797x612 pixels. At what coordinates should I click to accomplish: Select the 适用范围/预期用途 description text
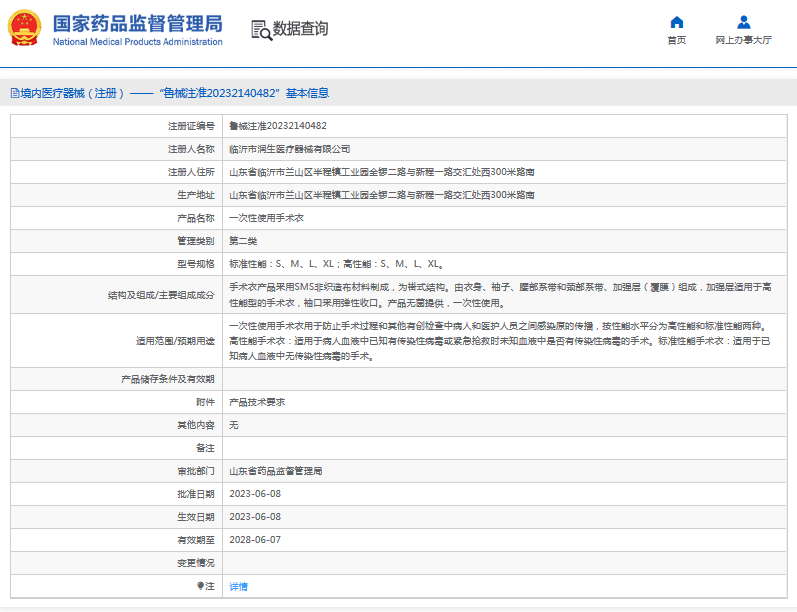pos(500,341)
